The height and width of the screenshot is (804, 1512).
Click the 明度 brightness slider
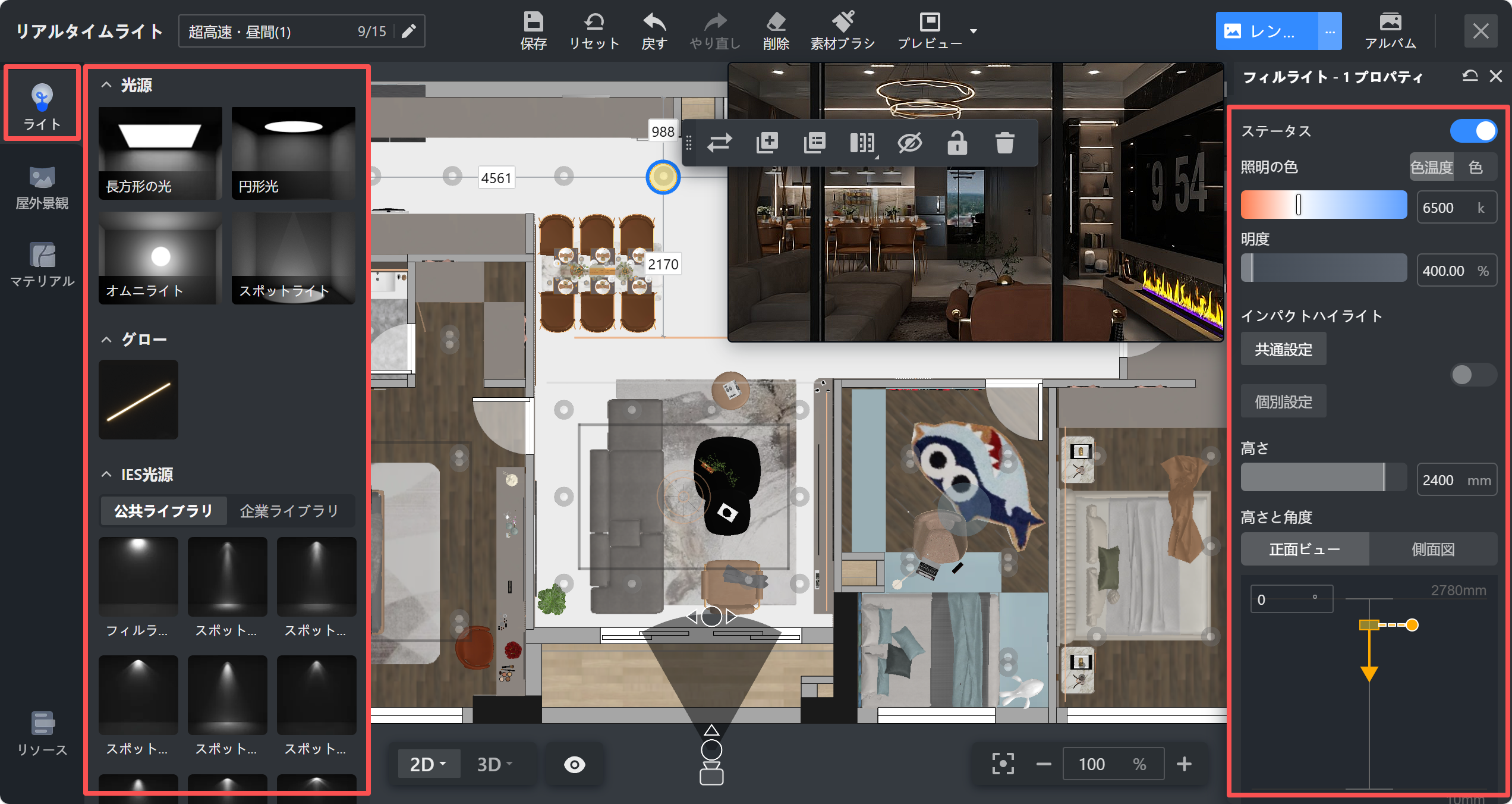tap(1324, 268)
